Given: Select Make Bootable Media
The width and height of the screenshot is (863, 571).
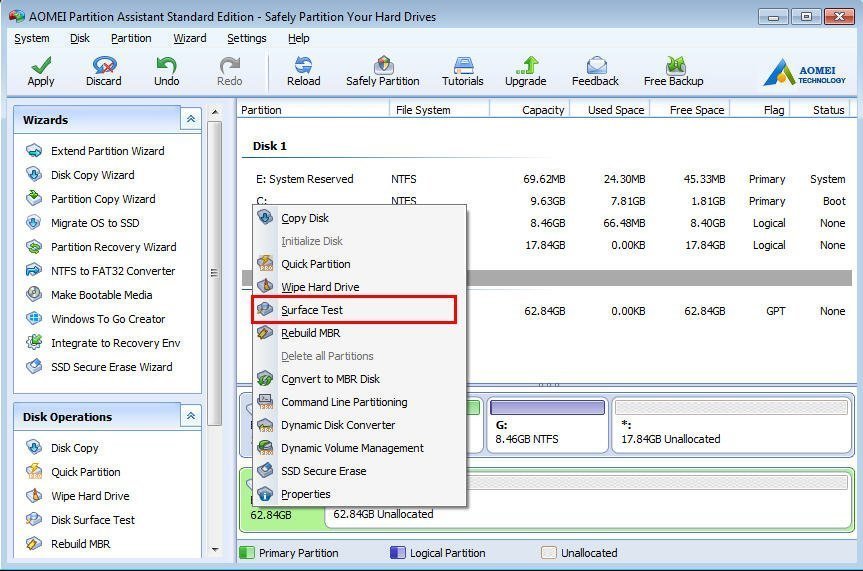Looking at the screenshot, I should 101,295.
